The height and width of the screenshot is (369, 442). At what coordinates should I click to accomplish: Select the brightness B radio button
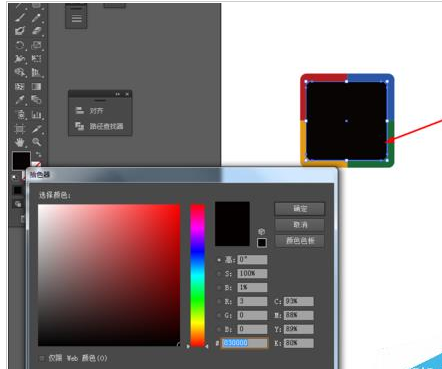(x=219, y=287)
